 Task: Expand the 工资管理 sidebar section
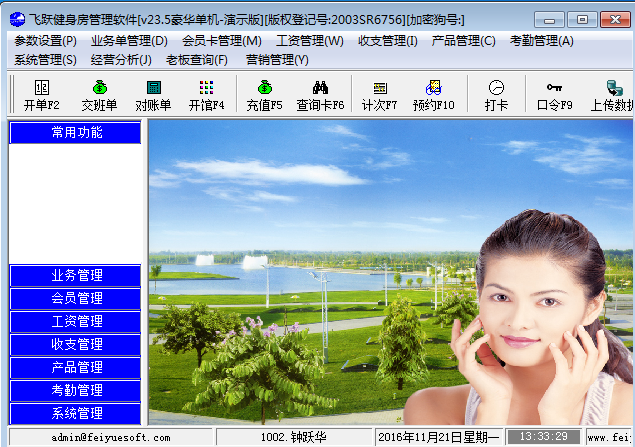click(x=75, y=321)
